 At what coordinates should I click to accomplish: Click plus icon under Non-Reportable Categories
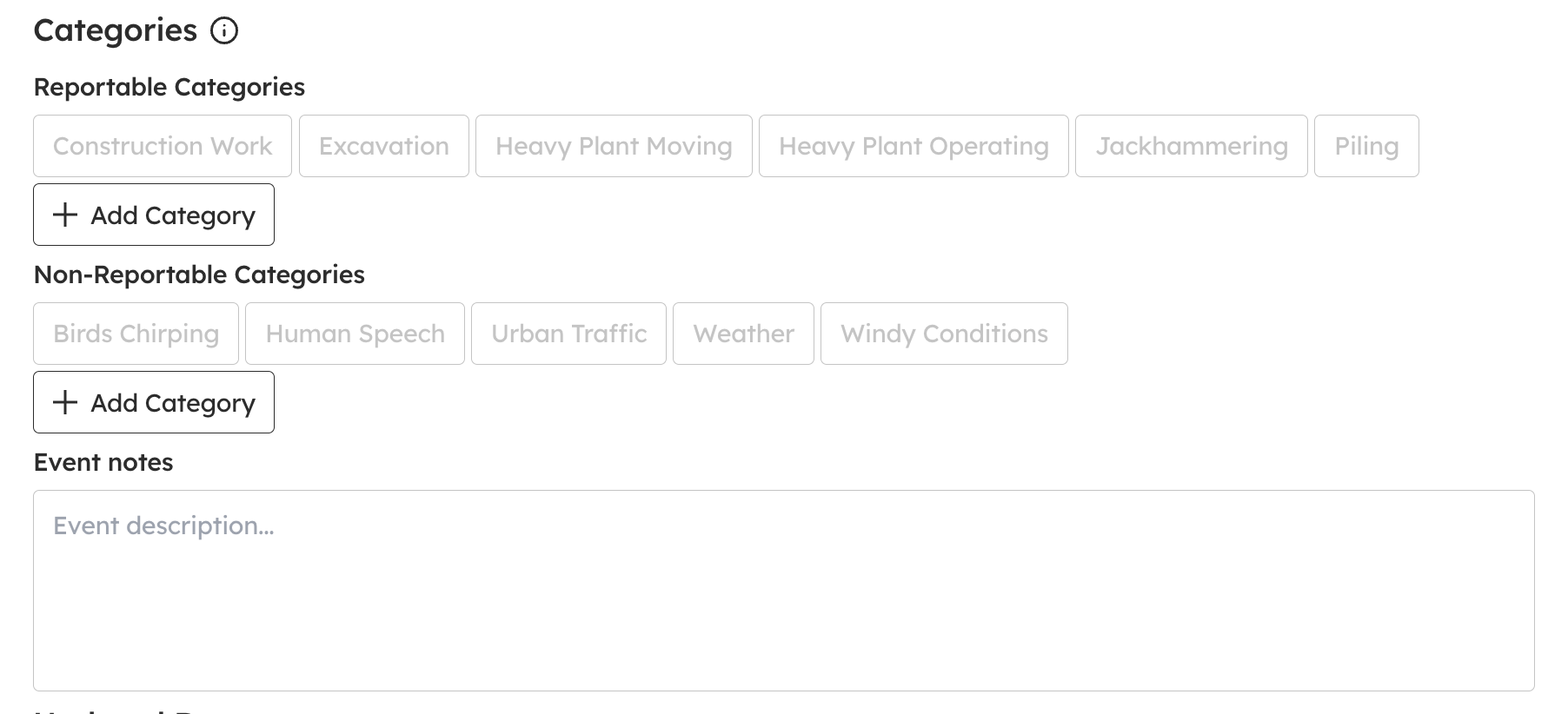pos(65,402)
